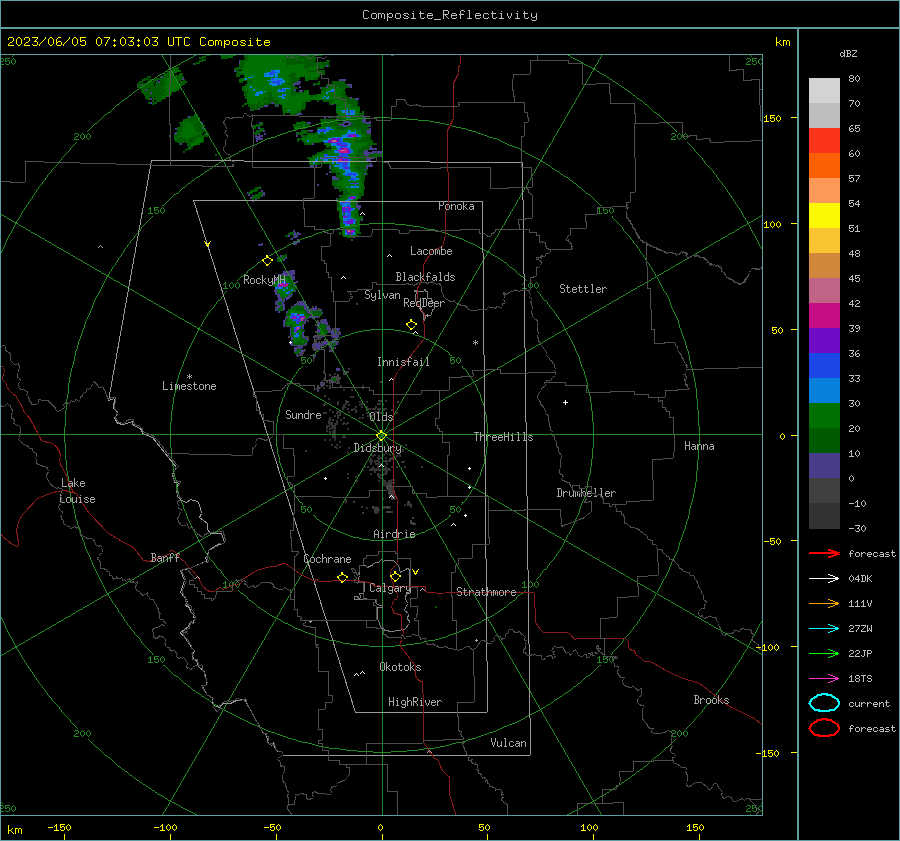The image size is (900, 841).
Task: Click the 22JP legend label
Action: [x=860, y=653]
